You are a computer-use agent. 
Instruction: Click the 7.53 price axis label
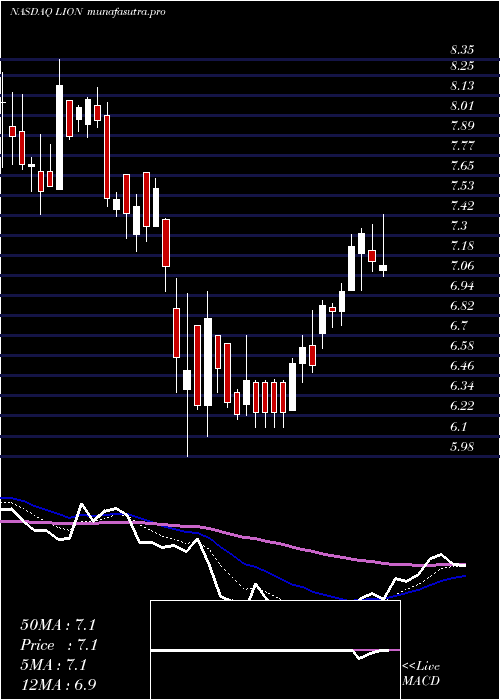click(462, 185)
